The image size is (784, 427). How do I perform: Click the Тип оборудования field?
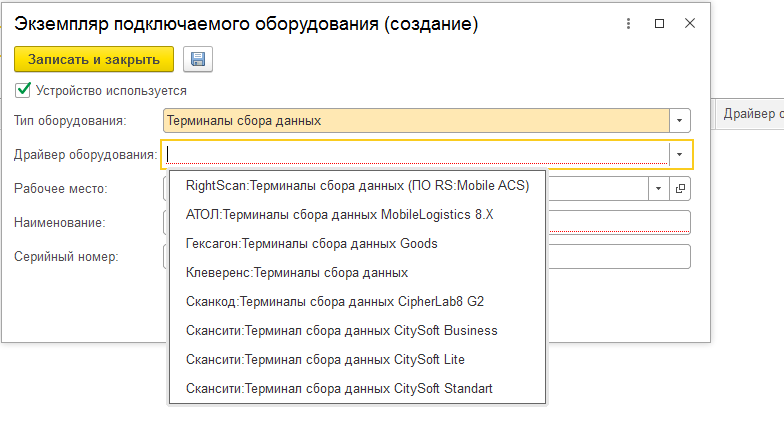click(x=416, y=120)
